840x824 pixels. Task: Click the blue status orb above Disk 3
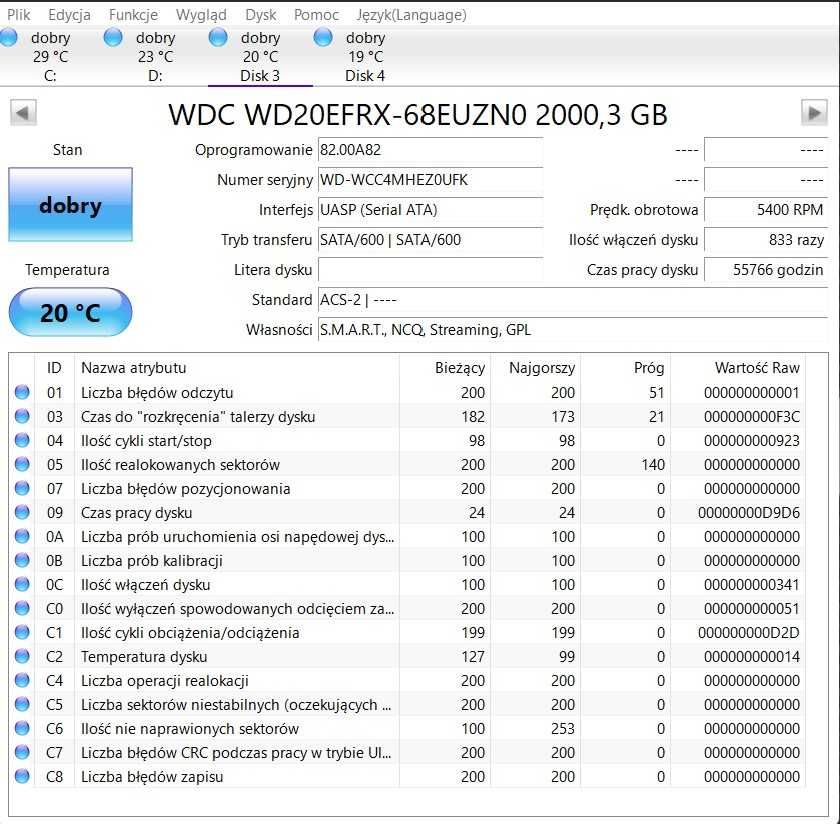[218, 38]
